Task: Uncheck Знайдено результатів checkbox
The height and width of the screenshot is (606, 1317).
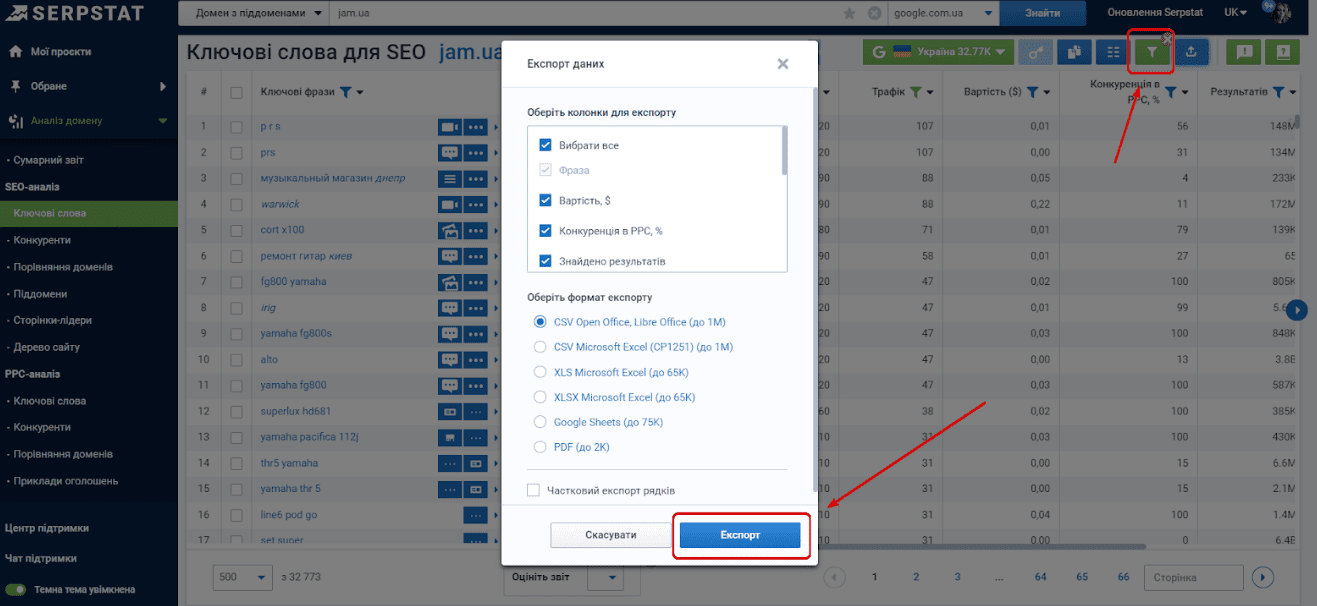Action: click(x=545, y=261)
